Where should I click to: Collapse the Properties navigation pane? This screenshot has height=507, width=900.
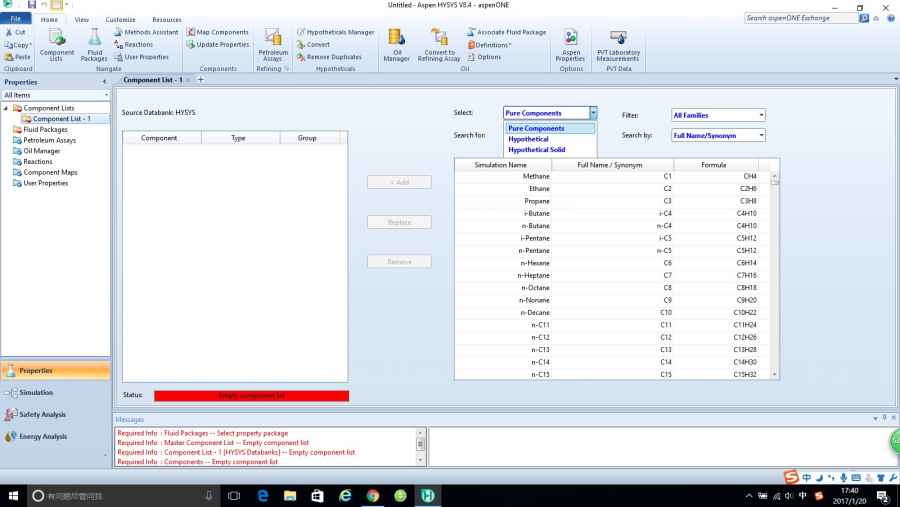tap(104, 82)
